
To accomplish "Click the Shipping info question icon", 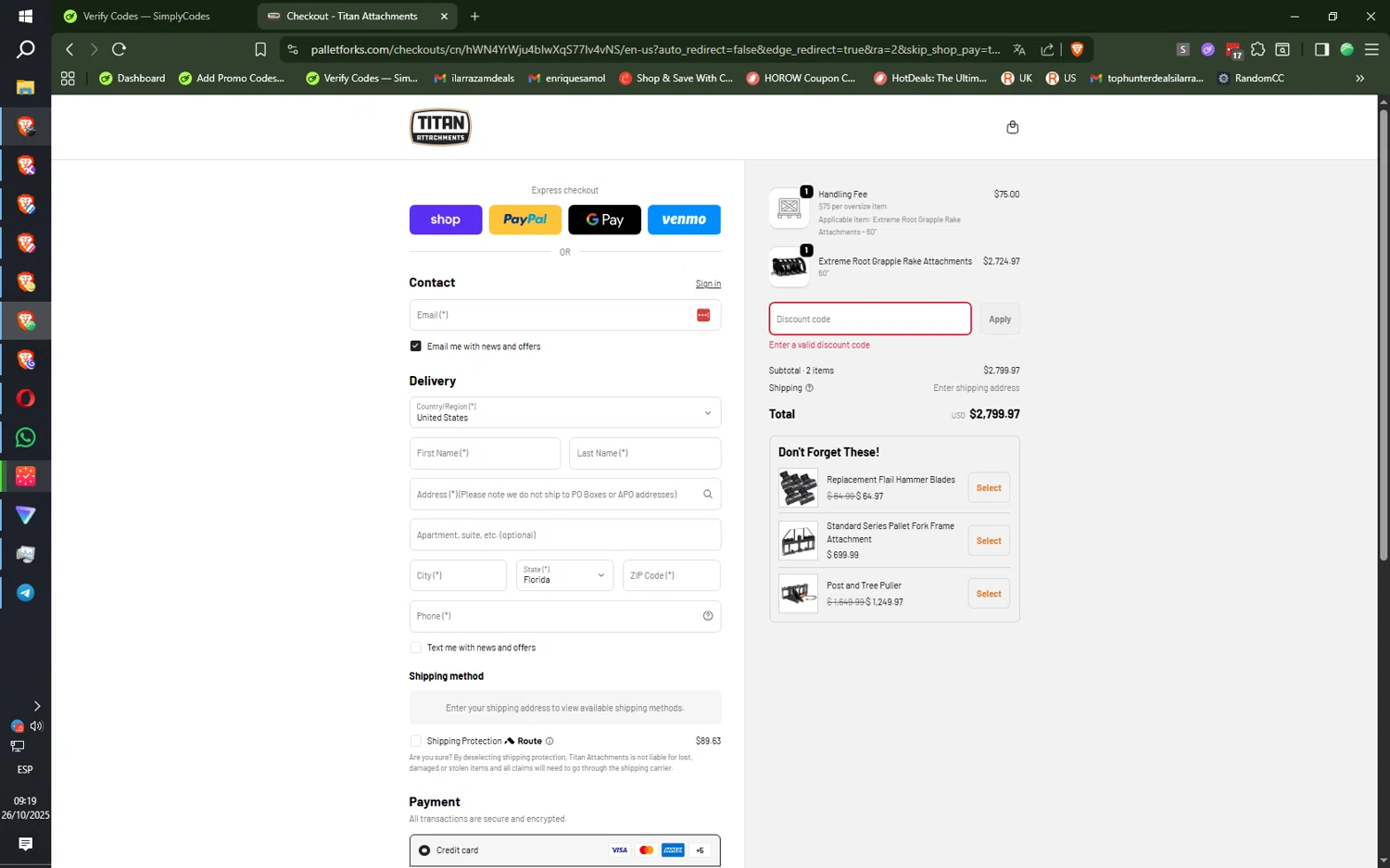I will pos(809,388).
